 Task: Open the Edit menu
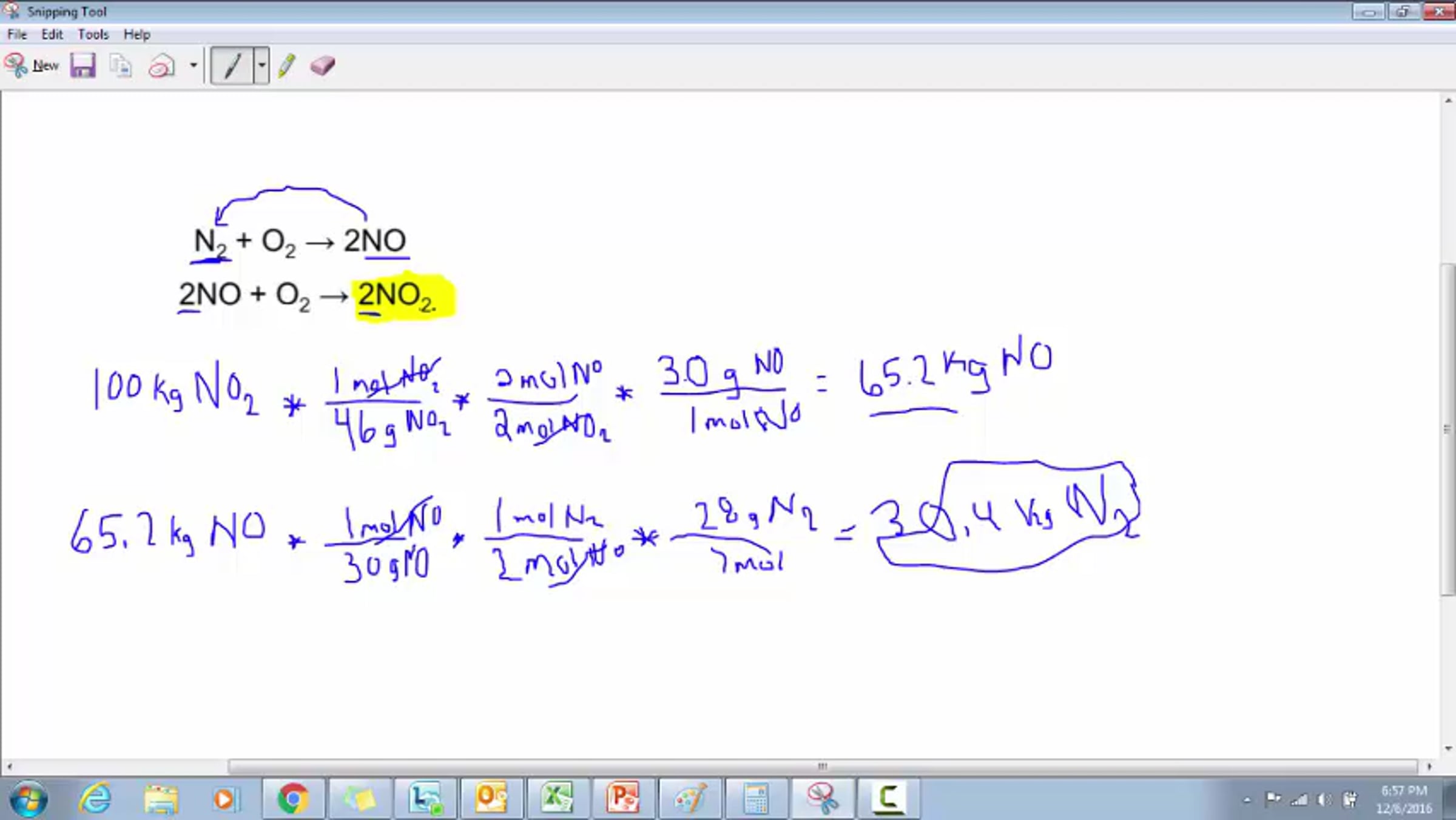(52, 35)
